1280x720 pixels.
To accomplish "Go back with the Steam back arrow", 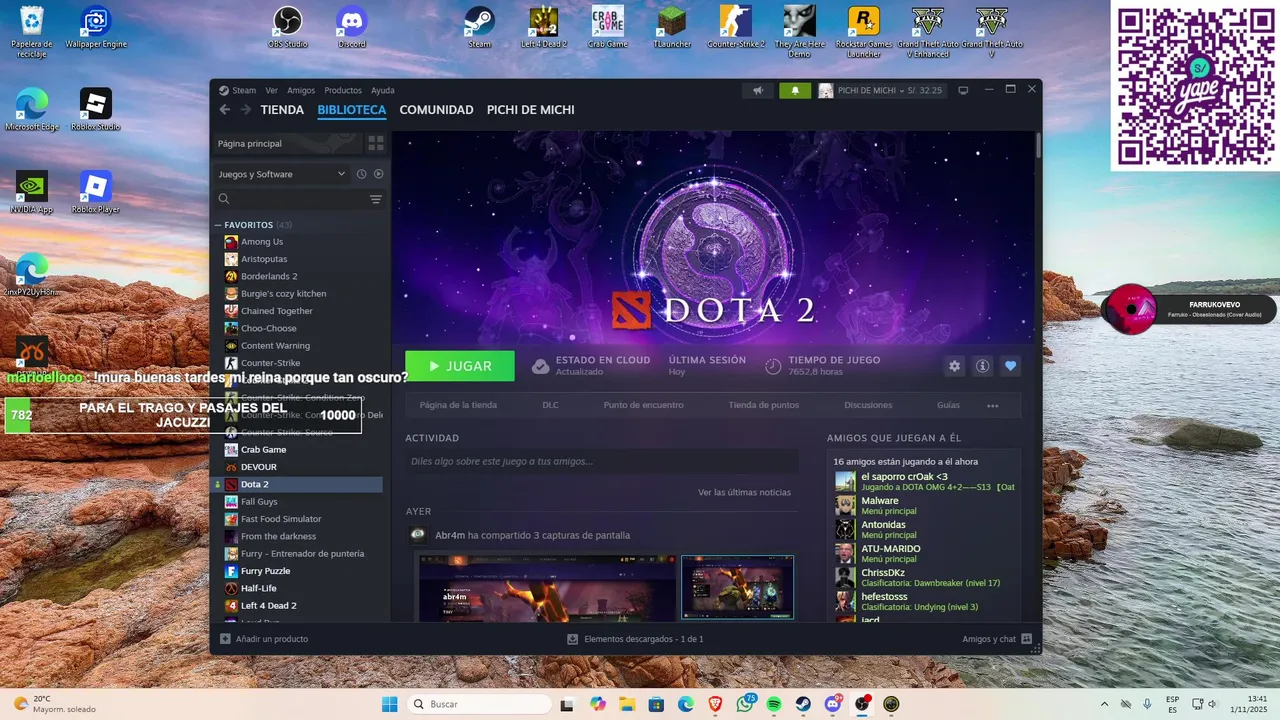I will (225, 110).
